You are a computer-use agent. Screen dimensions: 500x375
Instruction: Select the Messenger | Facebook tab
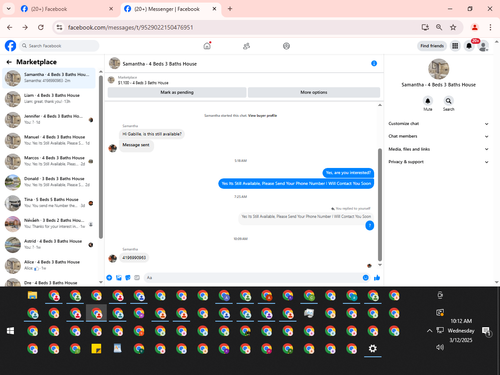[x=170, y=9]
